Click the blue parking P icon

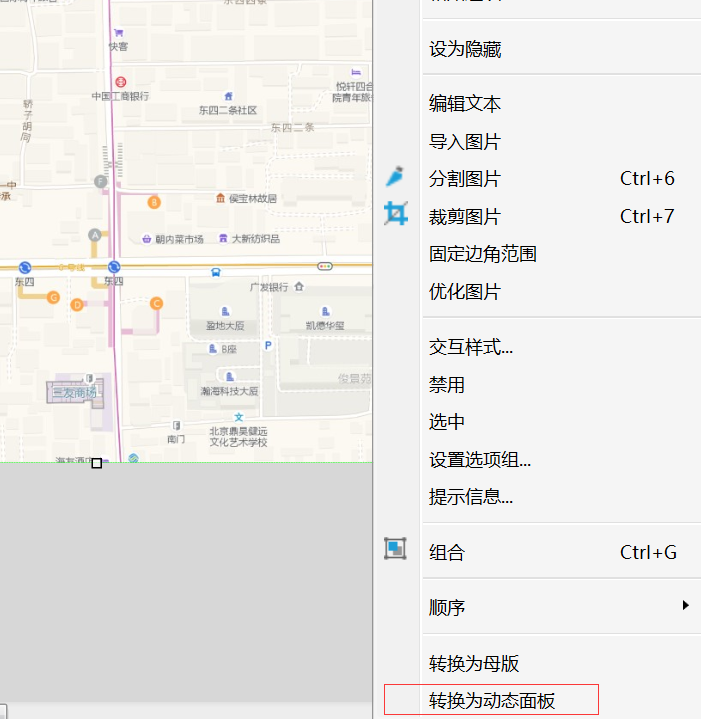click(268, 345)
